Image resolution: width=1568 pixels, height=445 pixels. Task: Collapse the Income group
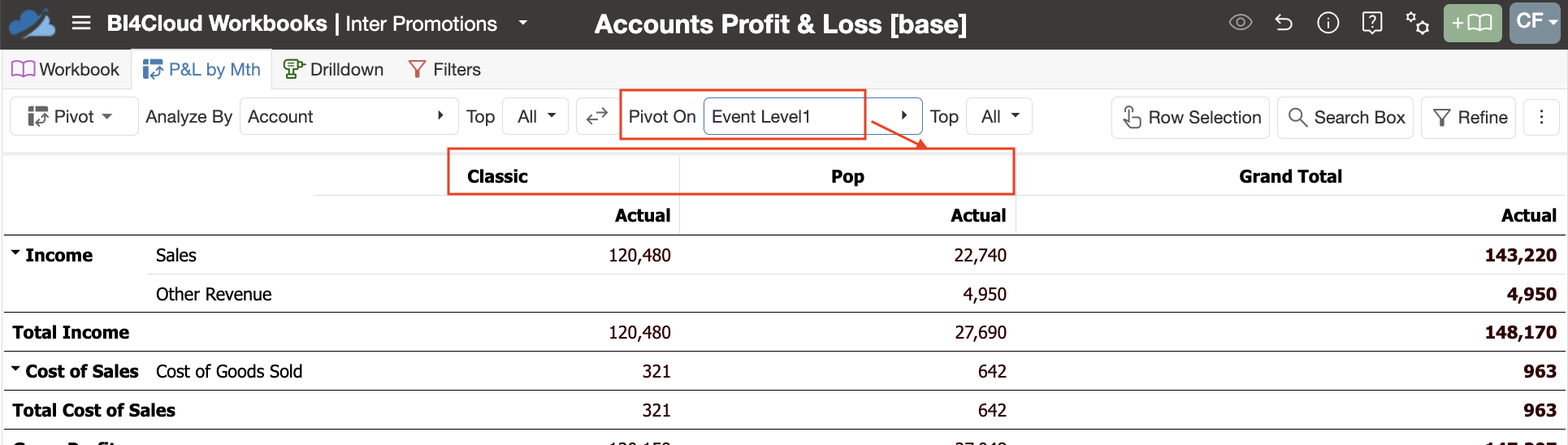(x=15, y=254)
